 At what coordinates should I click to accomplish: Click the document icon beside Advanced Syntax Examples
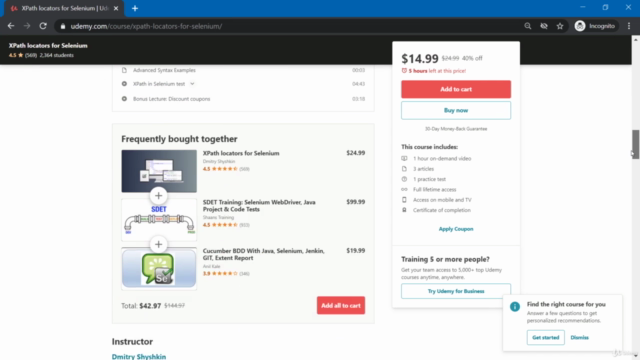point(124,70)
